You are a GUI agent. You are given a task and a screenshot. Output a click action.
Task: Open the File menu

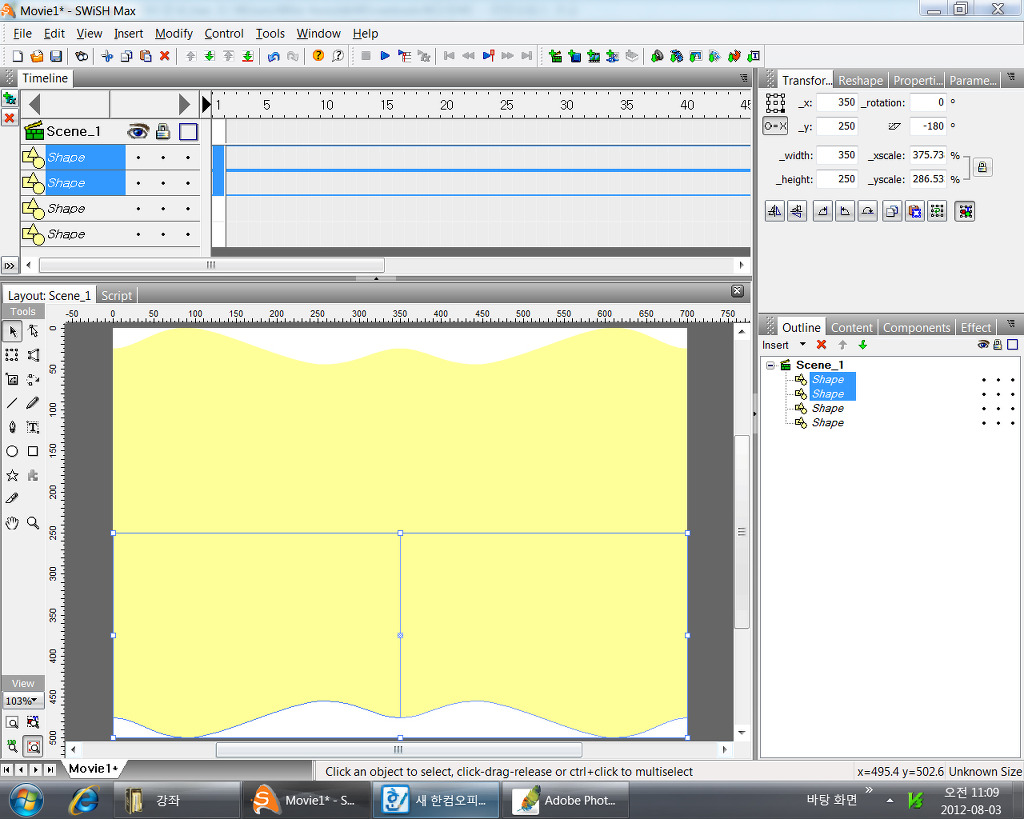(x=22, y=33)
